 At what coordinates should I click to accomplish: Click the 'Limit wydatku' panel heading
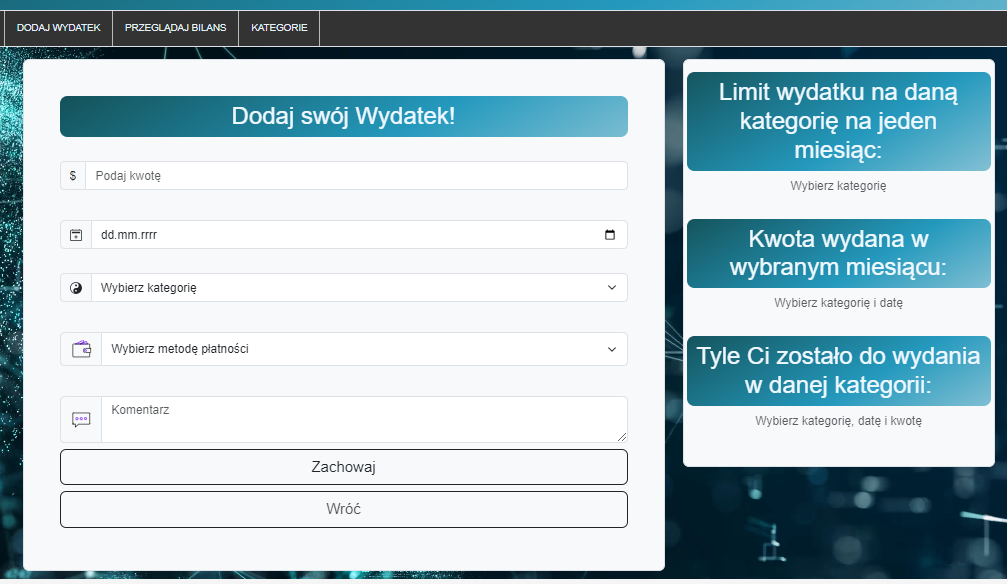click(x=838, y=121)
